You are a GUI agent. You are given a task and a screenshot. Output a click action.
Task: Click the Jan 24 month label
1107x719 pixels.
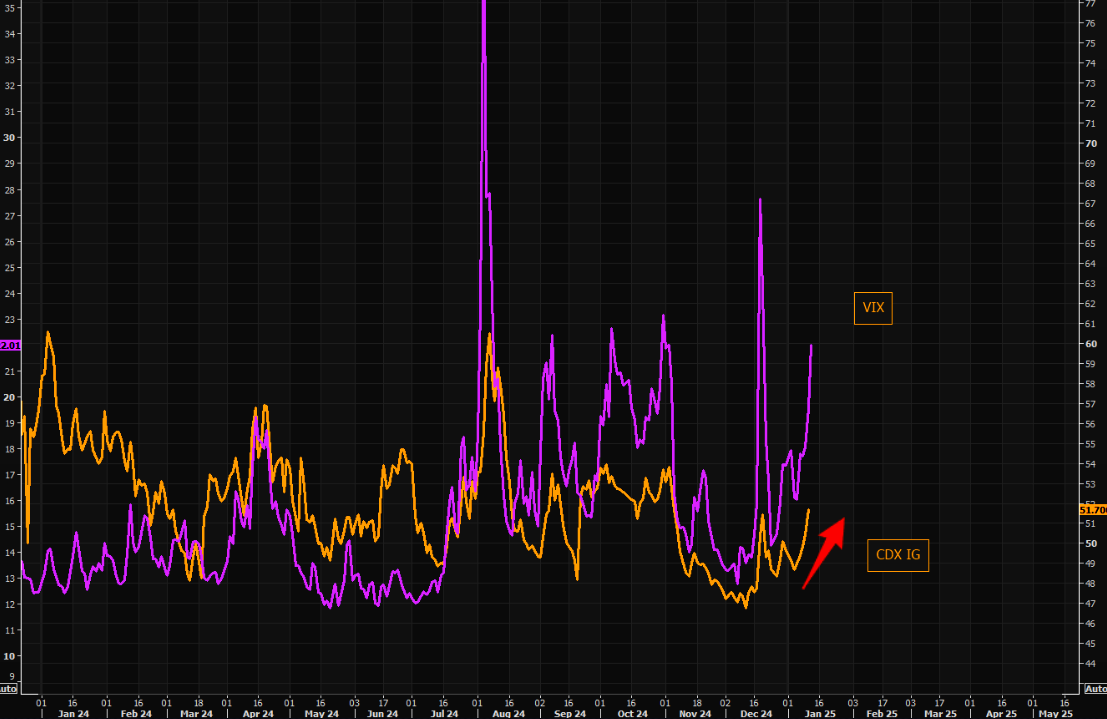[73, 713]
